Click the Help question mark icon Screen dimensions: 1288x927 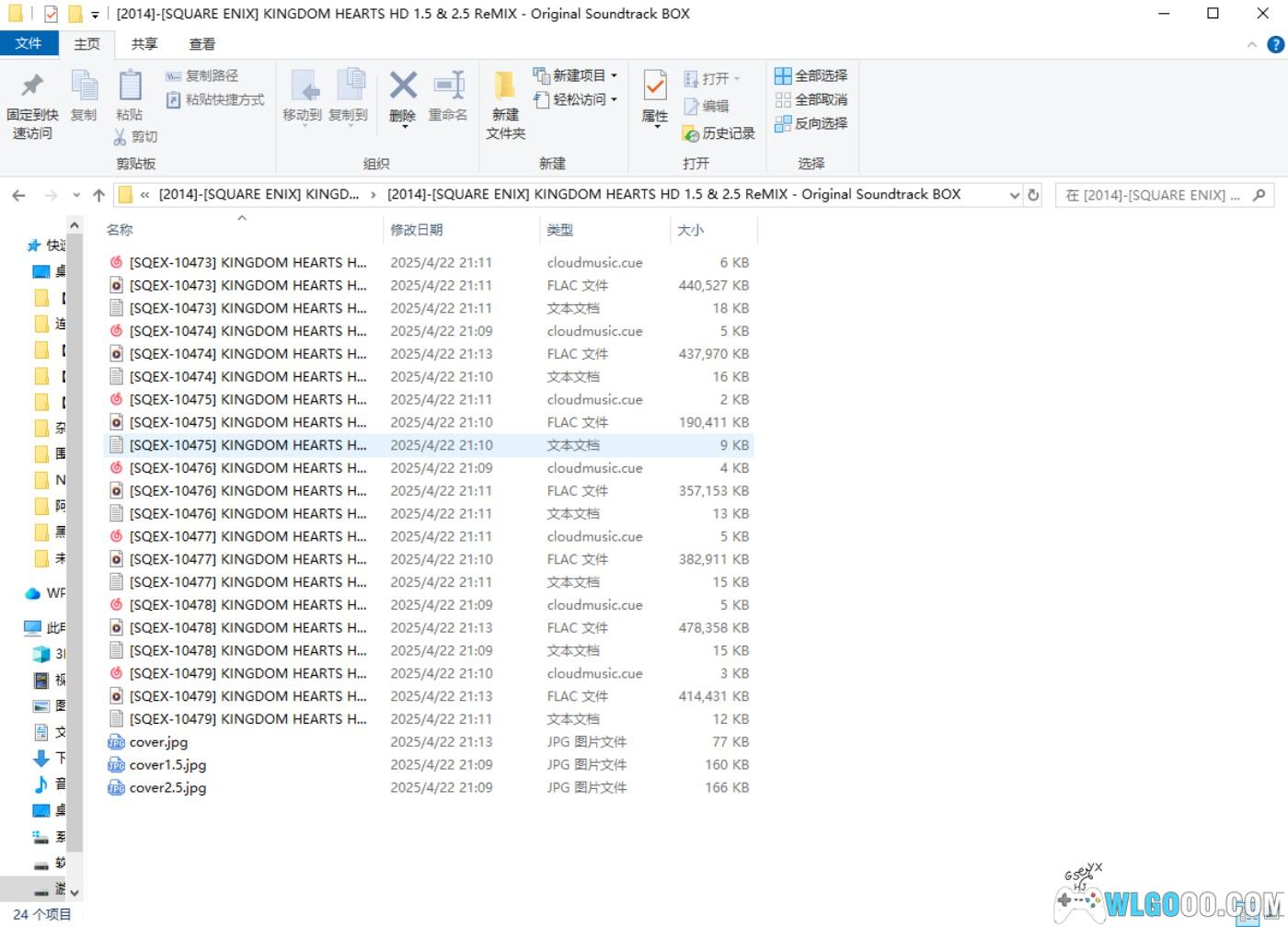tap(1275, 44)
